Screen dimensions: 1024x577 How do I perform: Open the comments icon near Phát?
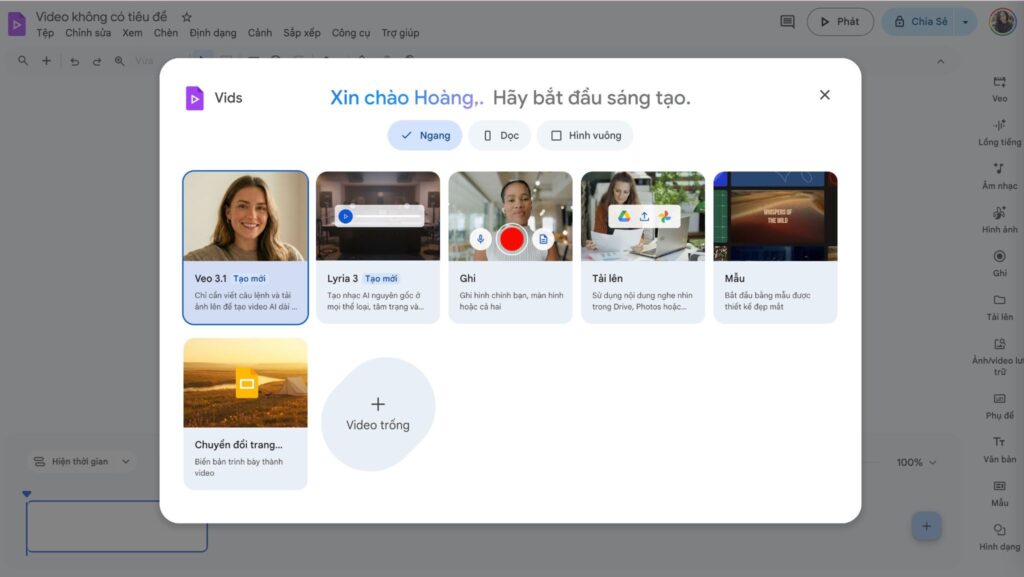(788, 22)
